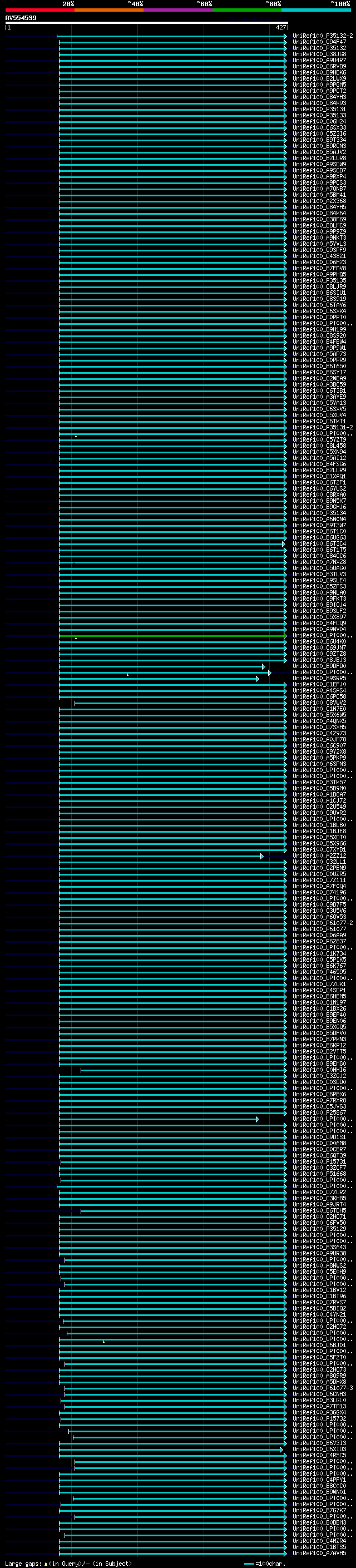Open hit UniRef100_B4FBW4
Screen dimensions: 356x1568
319,342
